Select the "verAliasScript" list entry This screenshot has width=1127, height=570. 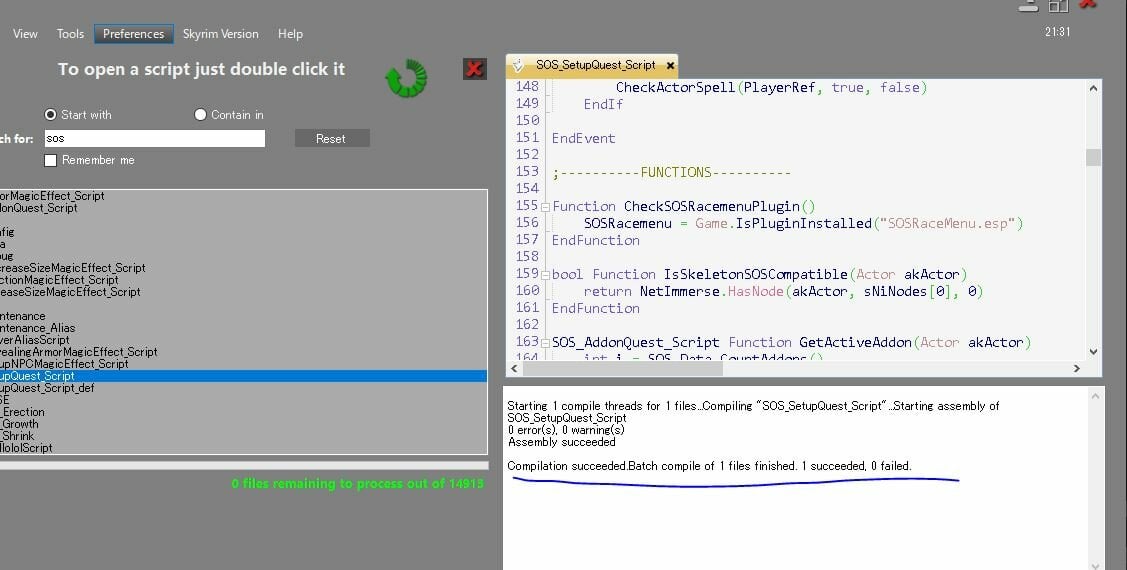click(34, 340)
